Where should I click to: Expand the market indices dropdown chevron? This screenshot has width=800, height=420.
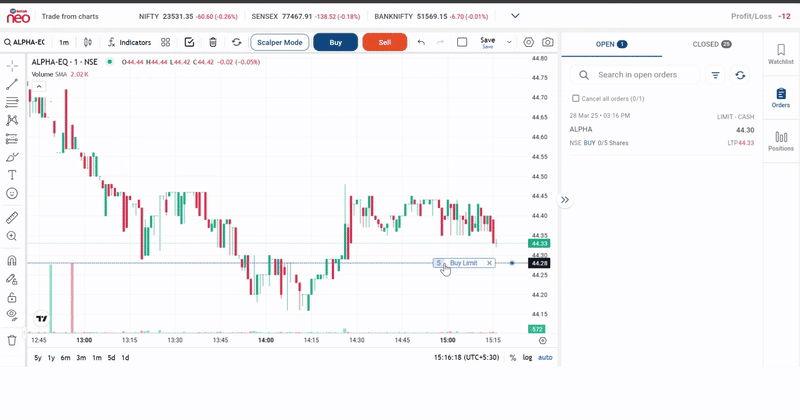(515, 16)
